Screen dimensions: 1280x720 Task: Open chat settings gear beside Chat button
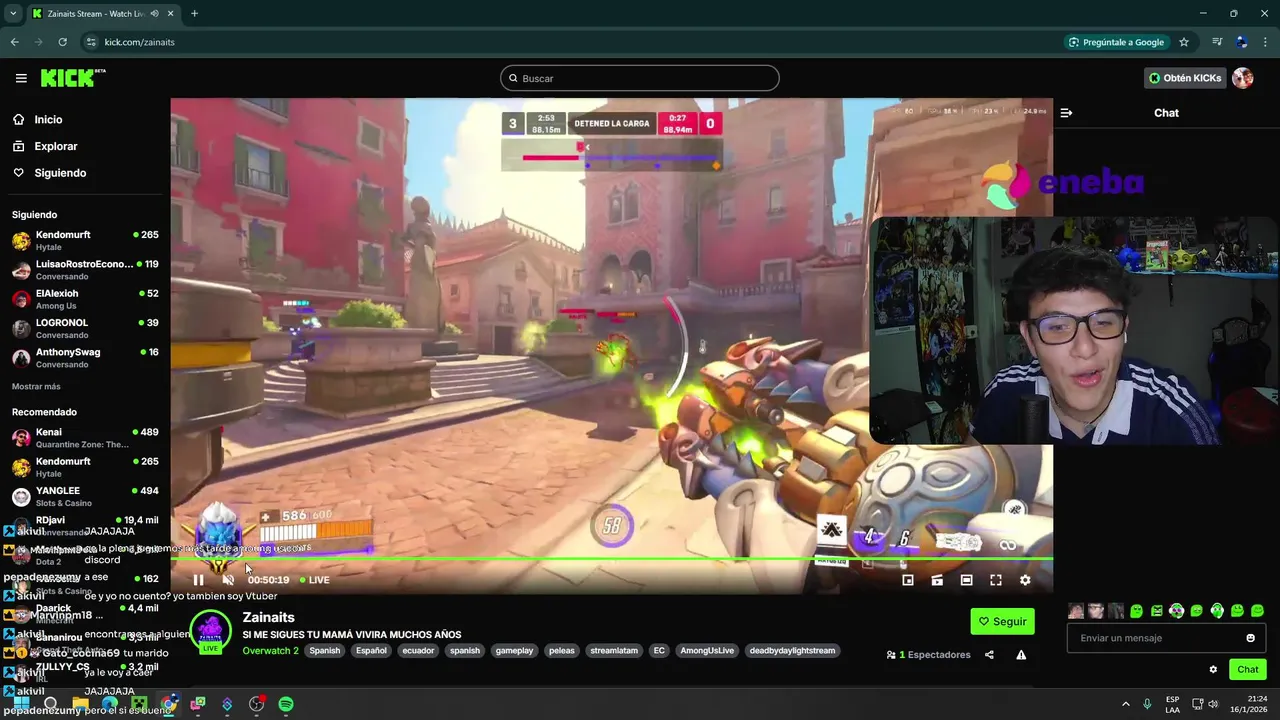pyautogui.click(x=1213, y=670)
